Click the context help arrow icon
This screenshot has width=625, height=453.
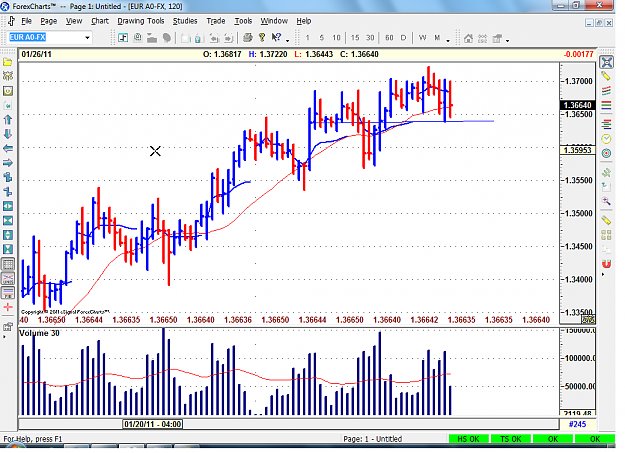276,38
